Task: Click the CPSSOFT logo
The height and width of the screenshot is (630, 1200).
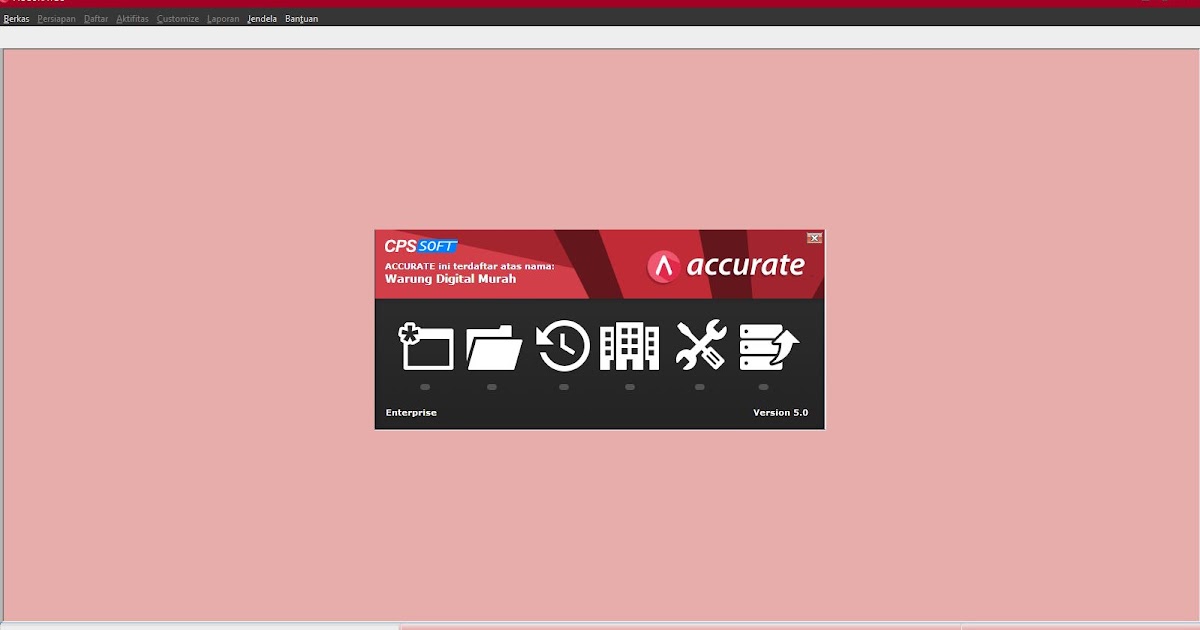Action: (x=421, y=246)
